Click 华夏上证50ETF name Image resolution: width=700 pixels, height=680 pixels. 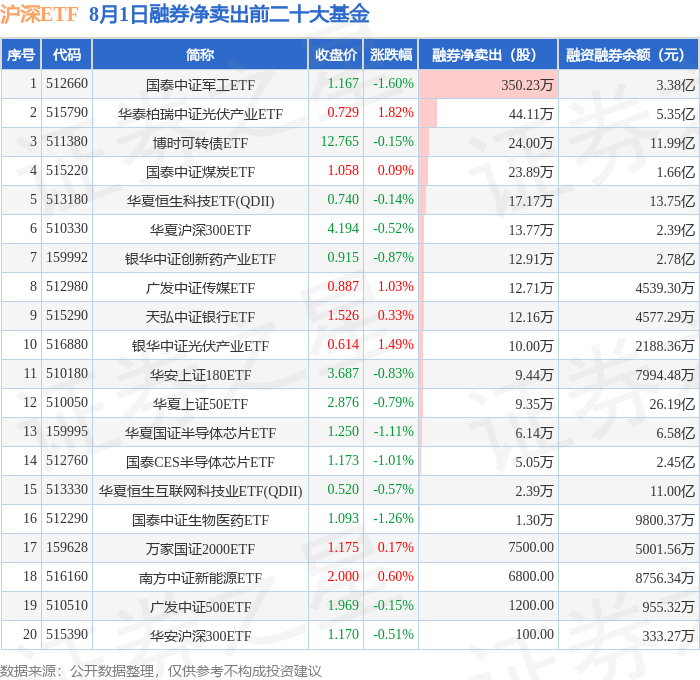(200, 404)
